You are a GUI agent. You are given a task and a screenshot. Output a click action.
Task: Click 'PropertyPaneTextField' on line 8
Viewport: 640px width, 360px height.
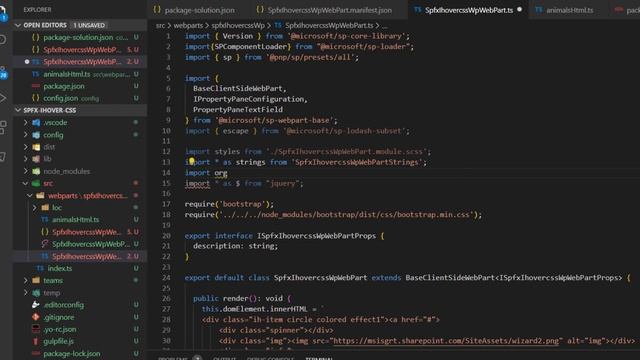[x=238, y=109]
